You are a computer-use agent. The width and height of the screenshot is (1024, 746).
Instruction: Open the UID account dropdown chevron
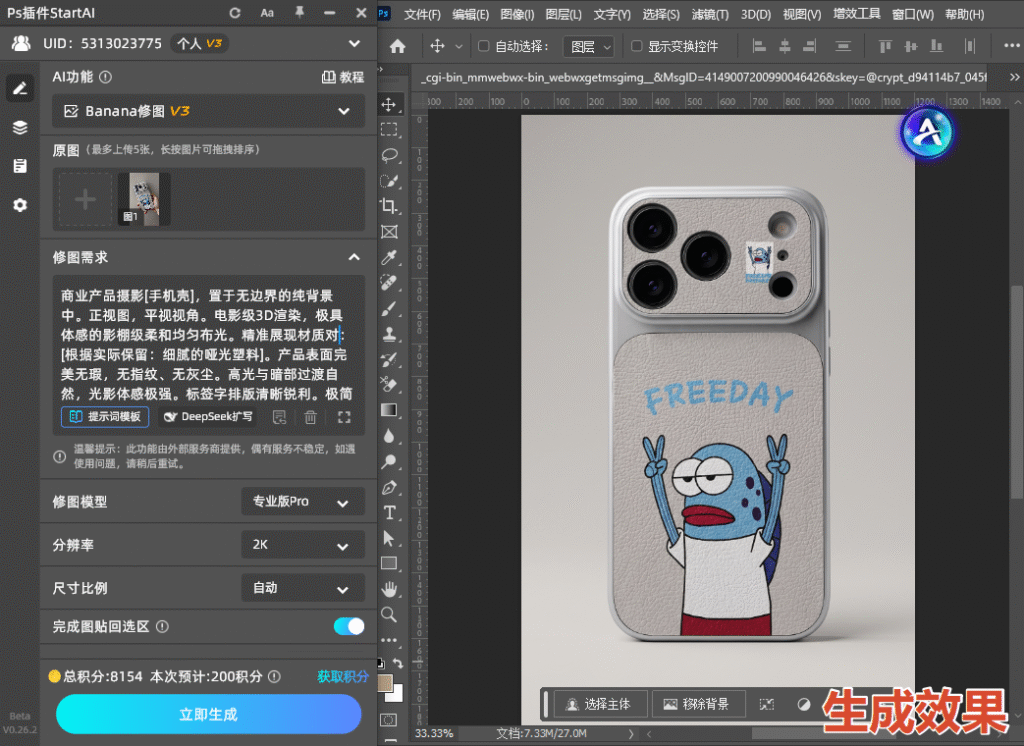[x=354, y=44]
